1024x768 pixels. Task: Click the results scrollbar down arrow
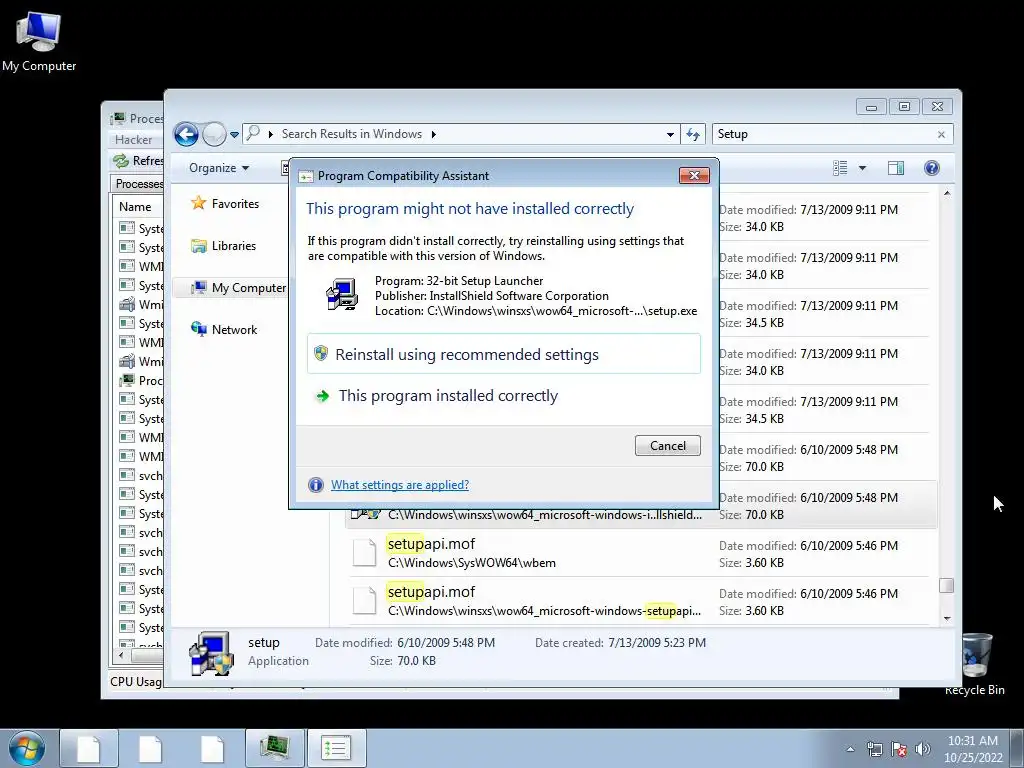coord(946,618)
